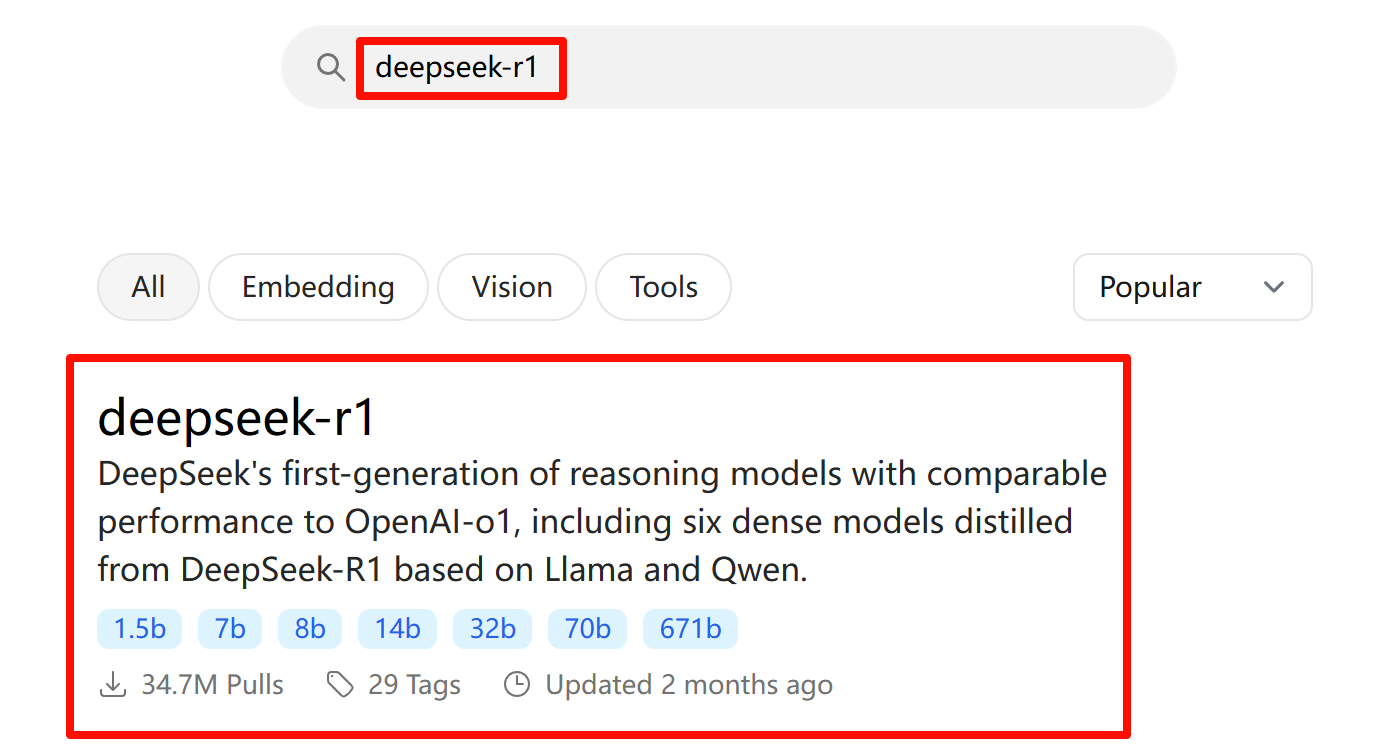Open the Popular sort dropdown
1386x751 pixels.
click(1150, 287)
